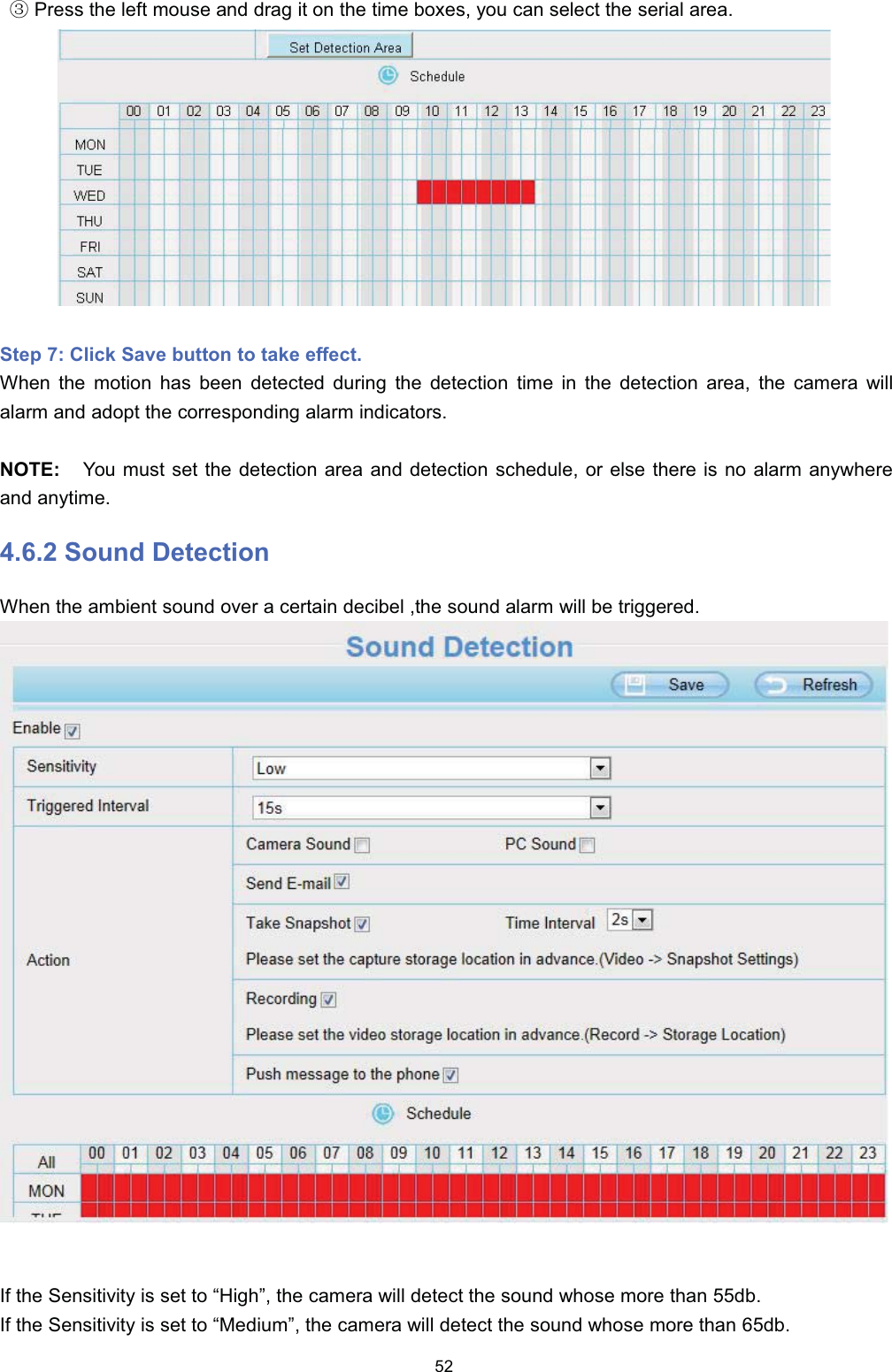Click the red selected block on WED
The image size is (892, 1372).
[476, 192]
